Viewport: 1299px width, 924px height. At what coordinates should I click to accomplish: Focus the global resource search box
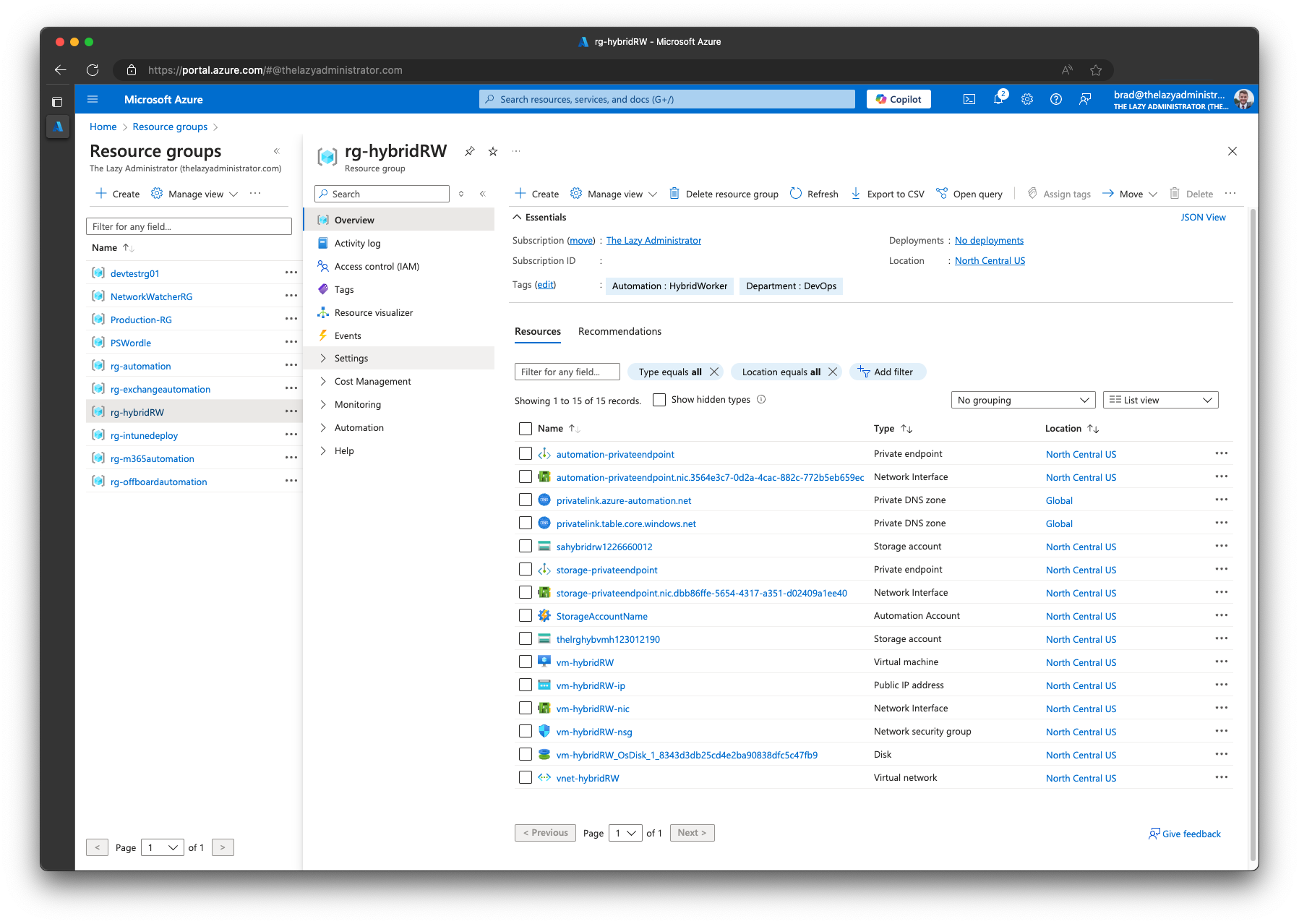click(667, 99)
